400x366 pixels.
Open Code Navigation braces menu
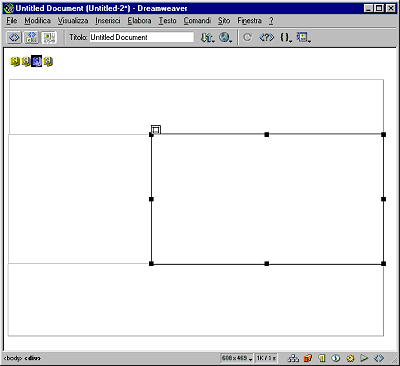coord(286,37)
